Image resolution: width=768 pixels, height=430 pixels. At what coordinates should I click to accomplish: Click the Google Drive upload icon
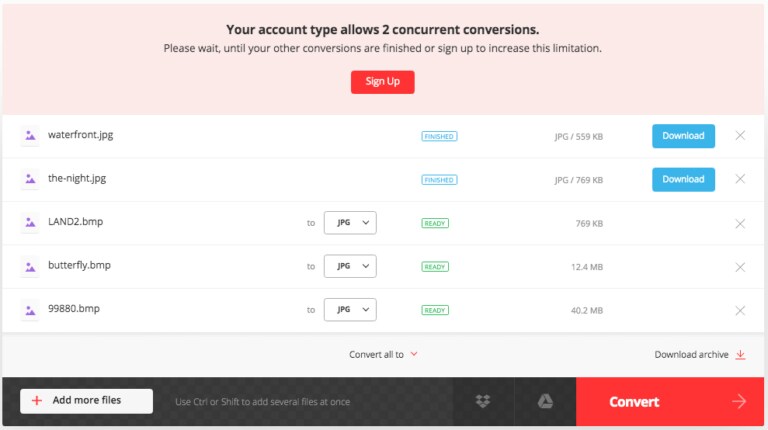(x=546, y=401)
